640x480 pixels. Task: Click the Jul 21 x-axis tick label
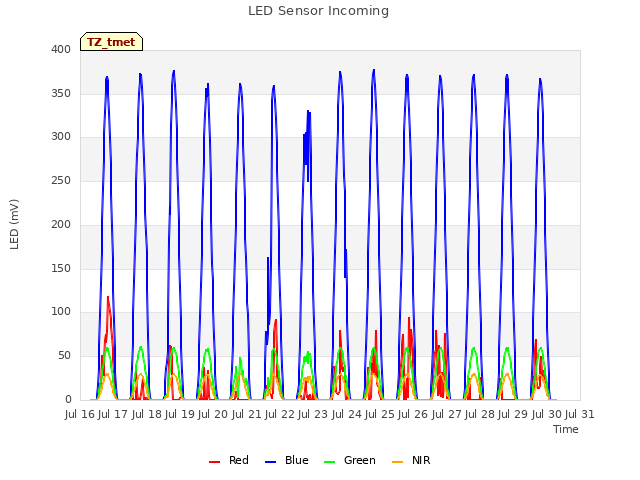tap(247, 414)
